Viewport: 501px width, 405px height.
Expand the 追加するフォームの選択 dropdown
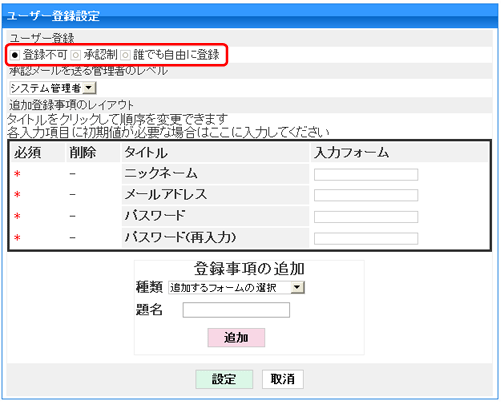tap(237, 287)
